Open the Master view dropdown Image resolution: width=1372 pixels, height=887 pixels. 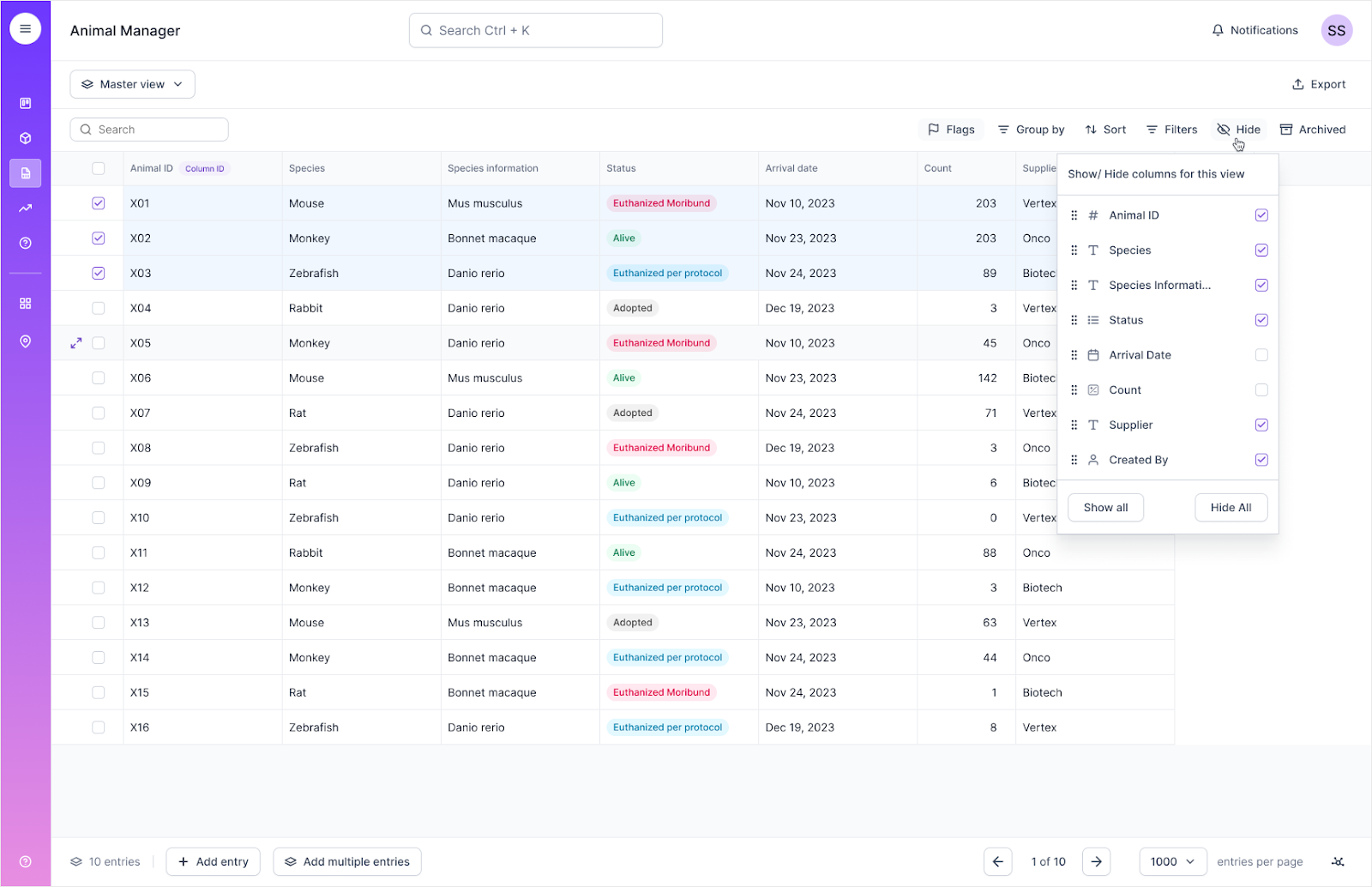(132, 84)
